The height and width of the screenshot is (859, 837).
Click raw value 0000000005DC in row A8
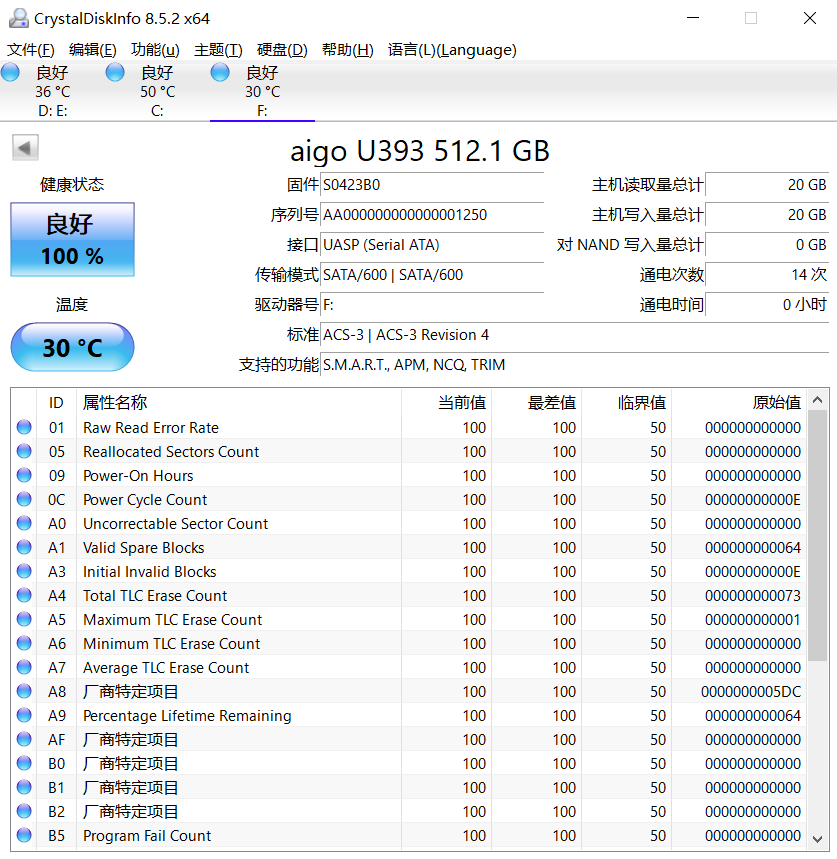coord(751,692)
